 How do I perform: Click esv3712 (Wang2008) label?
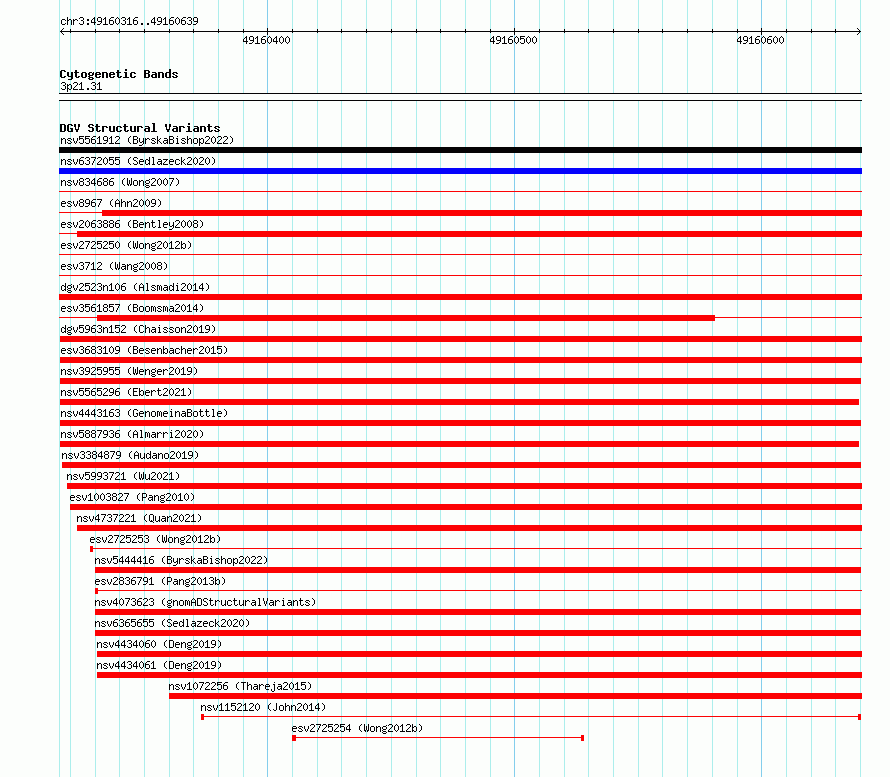(114, 266)
